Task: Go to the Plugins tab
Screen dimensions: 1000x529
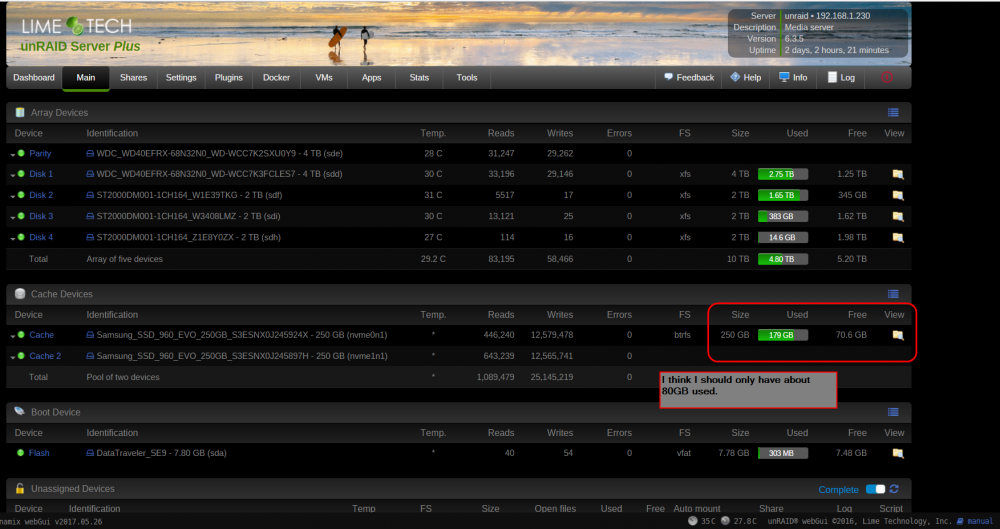Action: click(228, 77)
